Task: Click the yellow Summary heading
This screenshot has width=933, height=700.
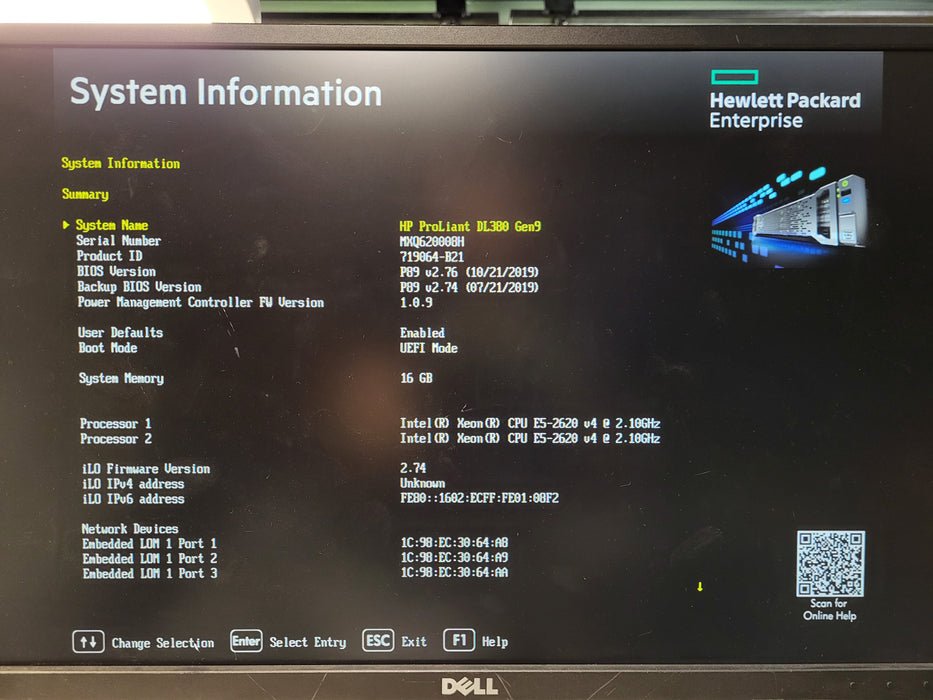Action: pyautogui.click(x=85, y=194)
